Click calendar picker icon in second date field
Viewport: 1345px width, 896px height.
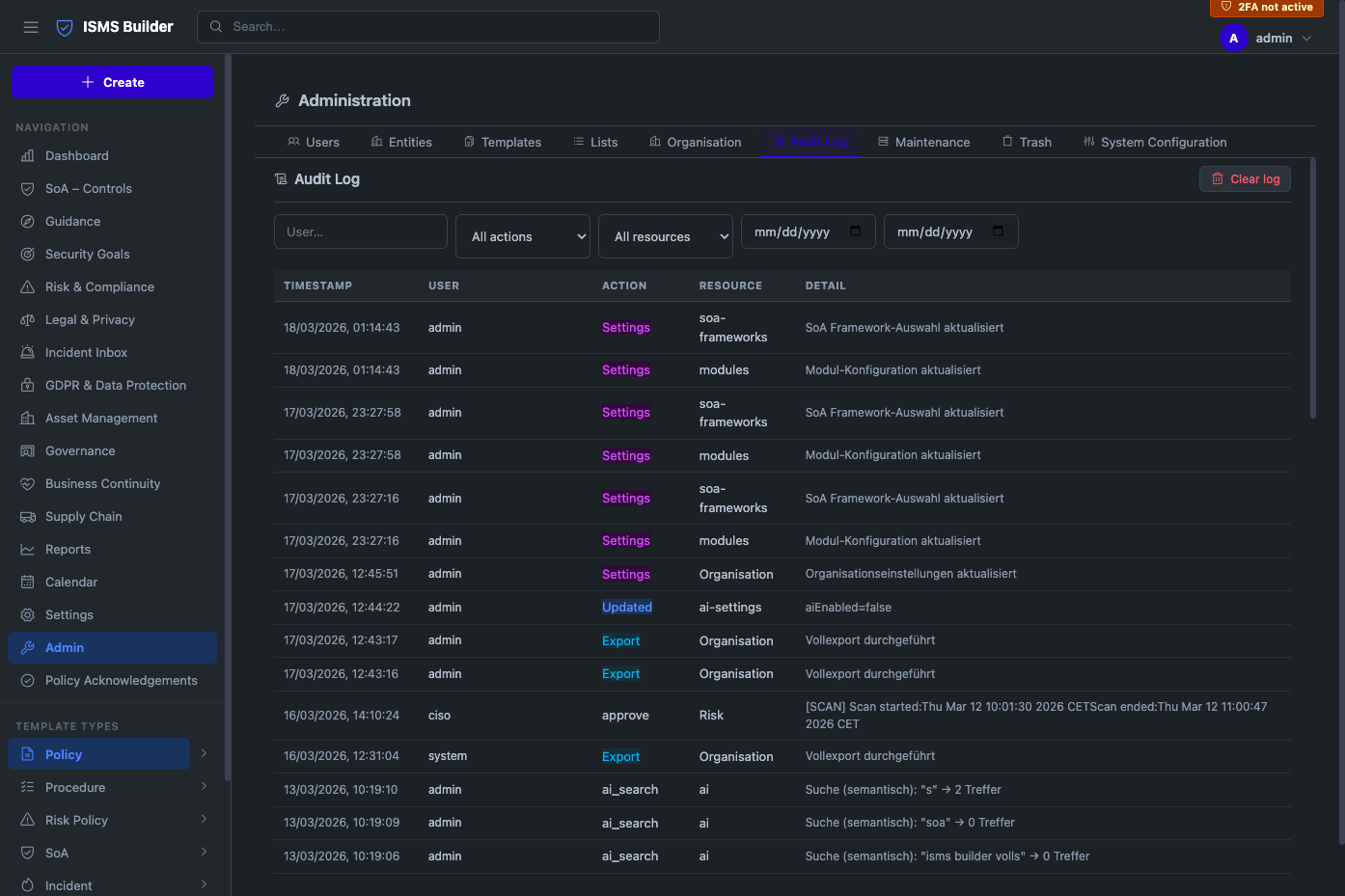998,231
